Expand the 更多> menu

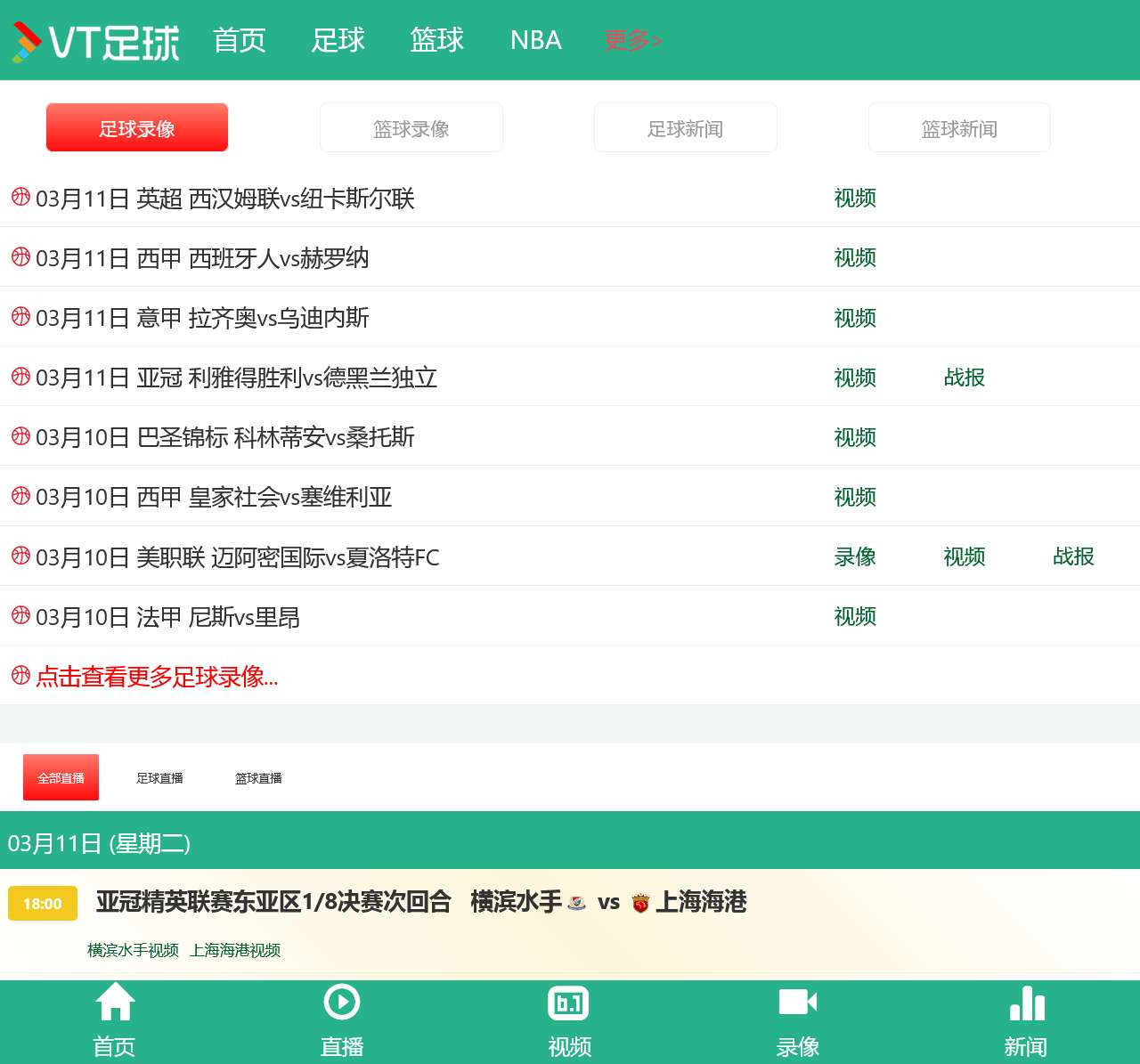click(x=633, y=40)
